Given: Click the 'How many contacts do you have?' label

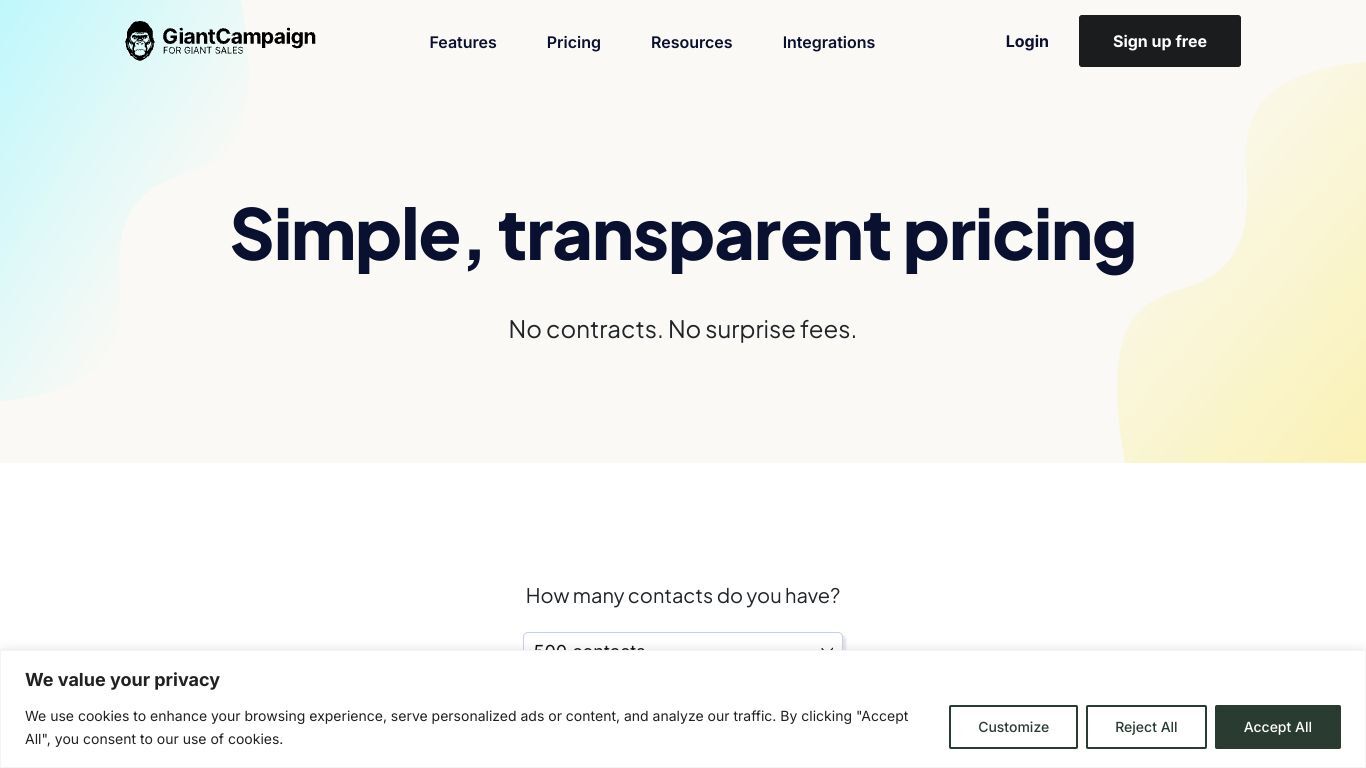Looking at the screenshot, I should (683, 596).
